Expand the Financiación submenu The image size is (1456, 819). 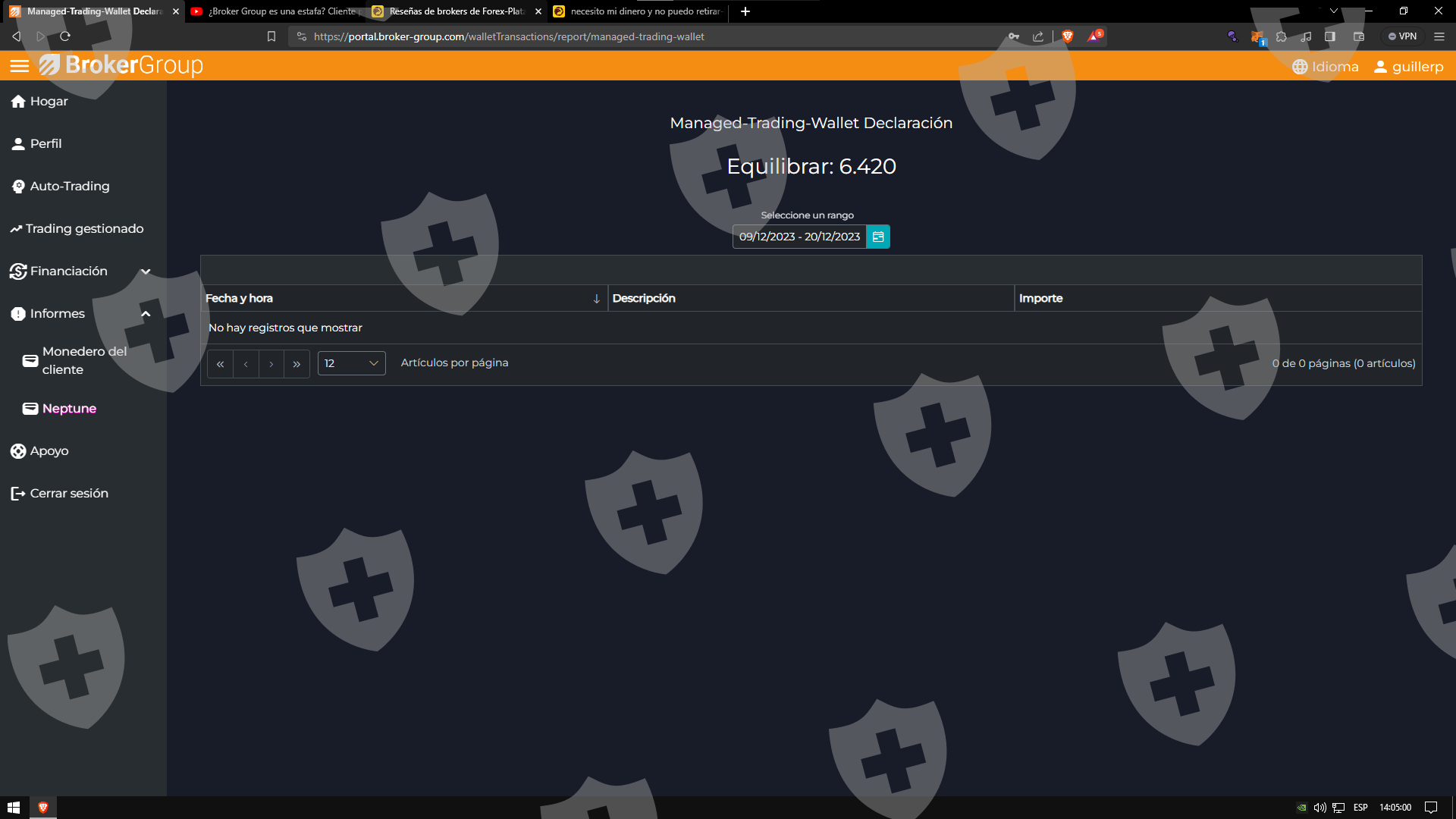146,271
